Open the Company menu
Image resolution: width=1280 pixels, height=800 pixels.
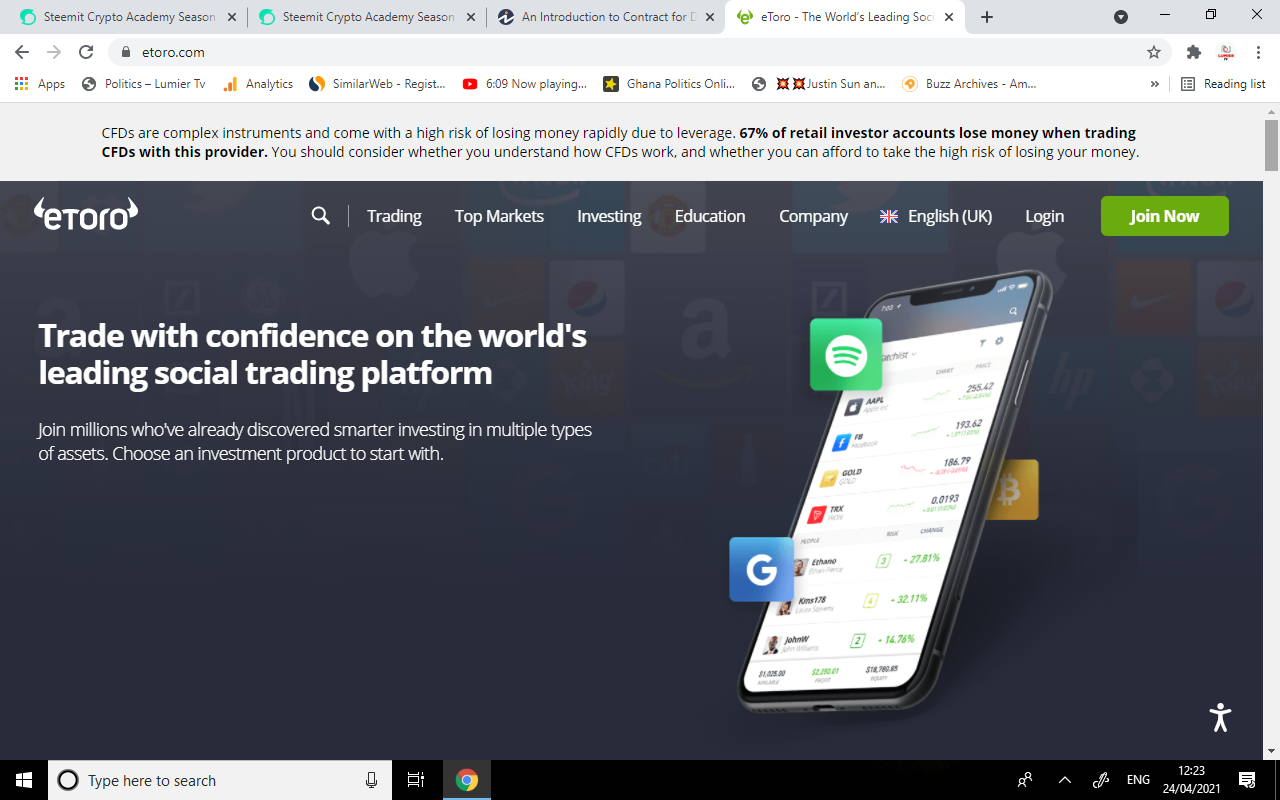point(813,216)
